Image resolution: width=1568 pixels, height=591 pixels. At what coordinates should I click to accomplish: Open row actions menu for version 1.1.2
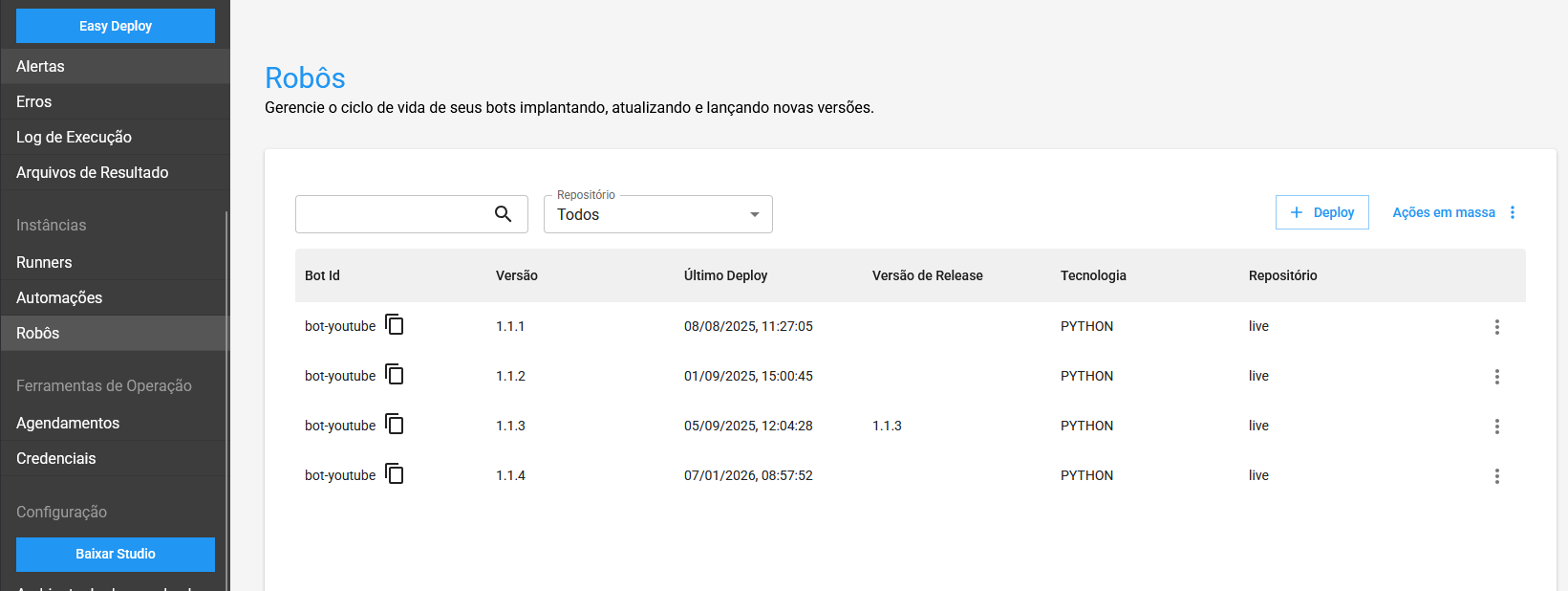click(1496, 377)
